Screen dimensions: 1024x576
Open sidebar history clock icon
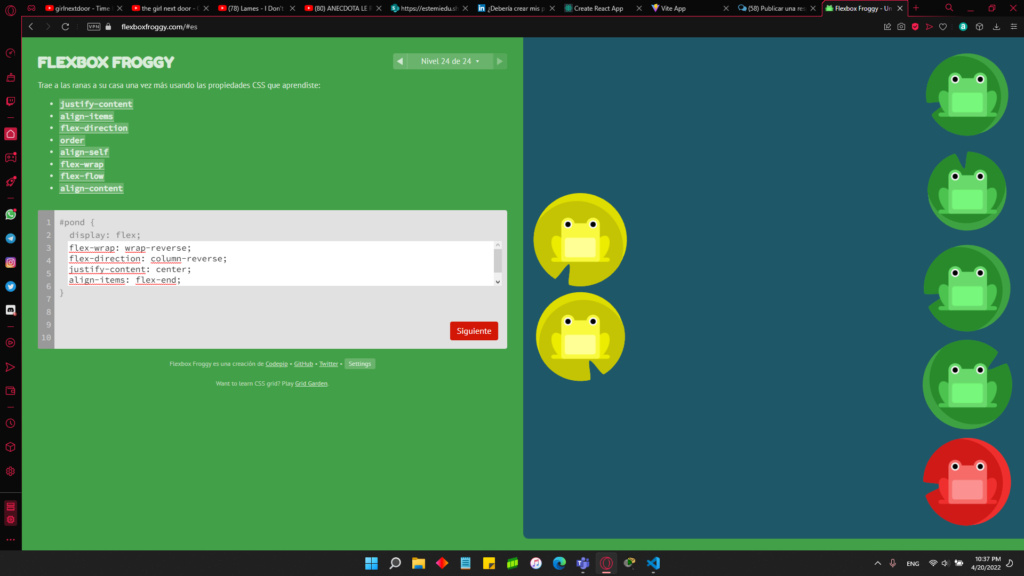(x=10, y=423)
